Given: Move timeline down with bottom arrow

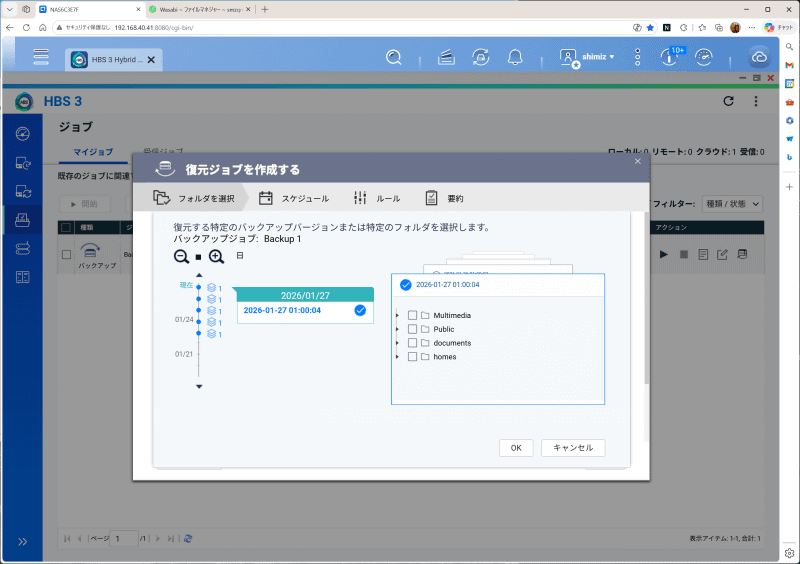Looking at the screenshot, I should pyautogui.click(x=199, y=386).
